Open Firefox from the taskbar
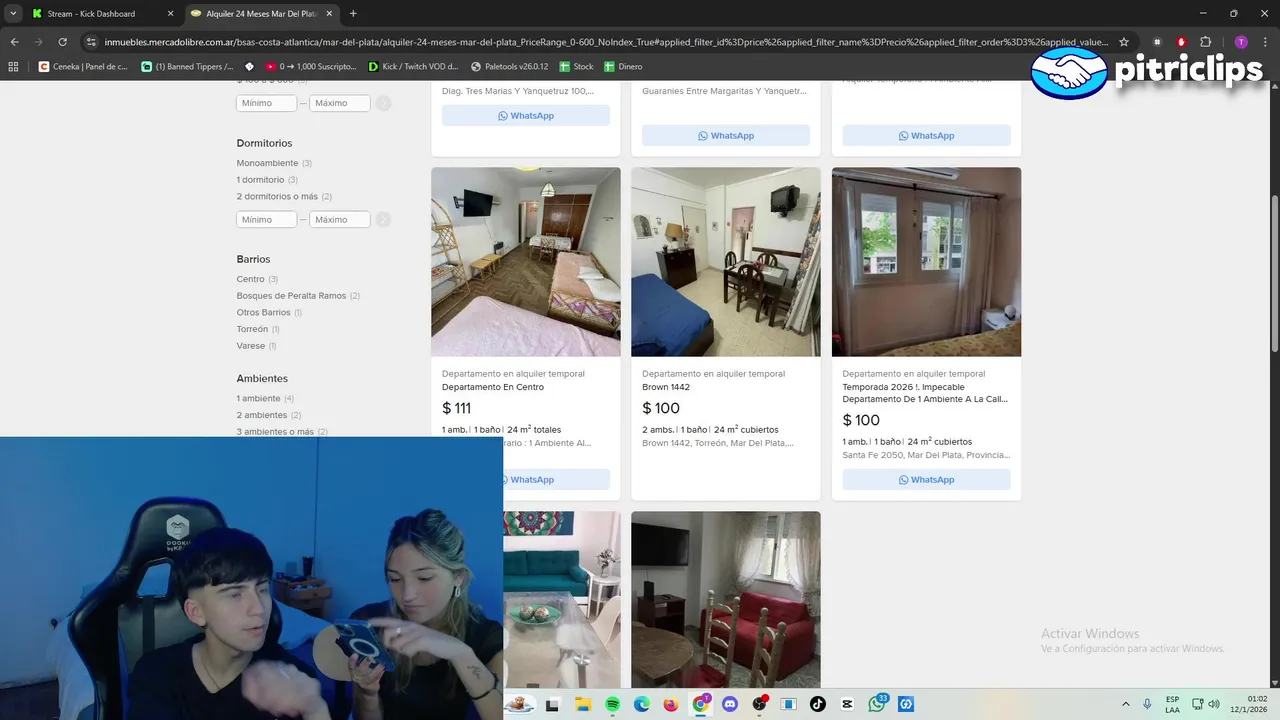This screenshot has width=1280, height=720. pyautogui.click(x=671, y=704)
